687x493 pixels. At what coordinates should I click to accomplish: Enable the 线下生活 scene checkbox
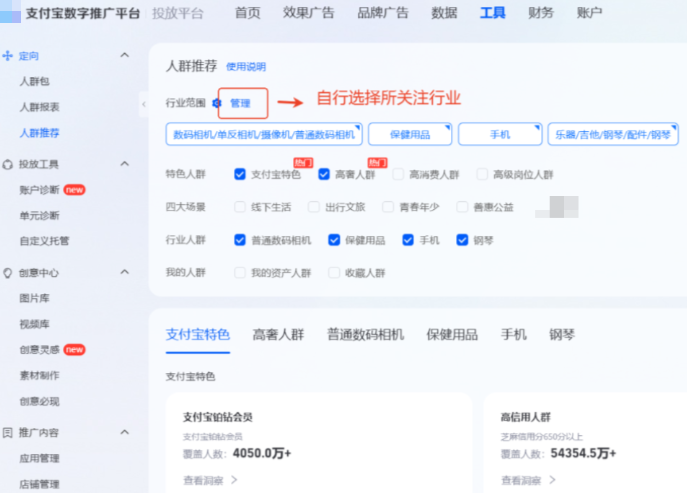click(x=240, y=207)
